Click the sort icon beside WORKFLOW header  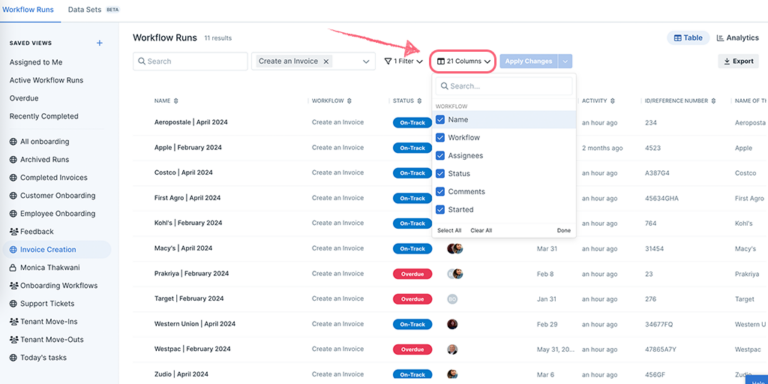coord(349,101)
